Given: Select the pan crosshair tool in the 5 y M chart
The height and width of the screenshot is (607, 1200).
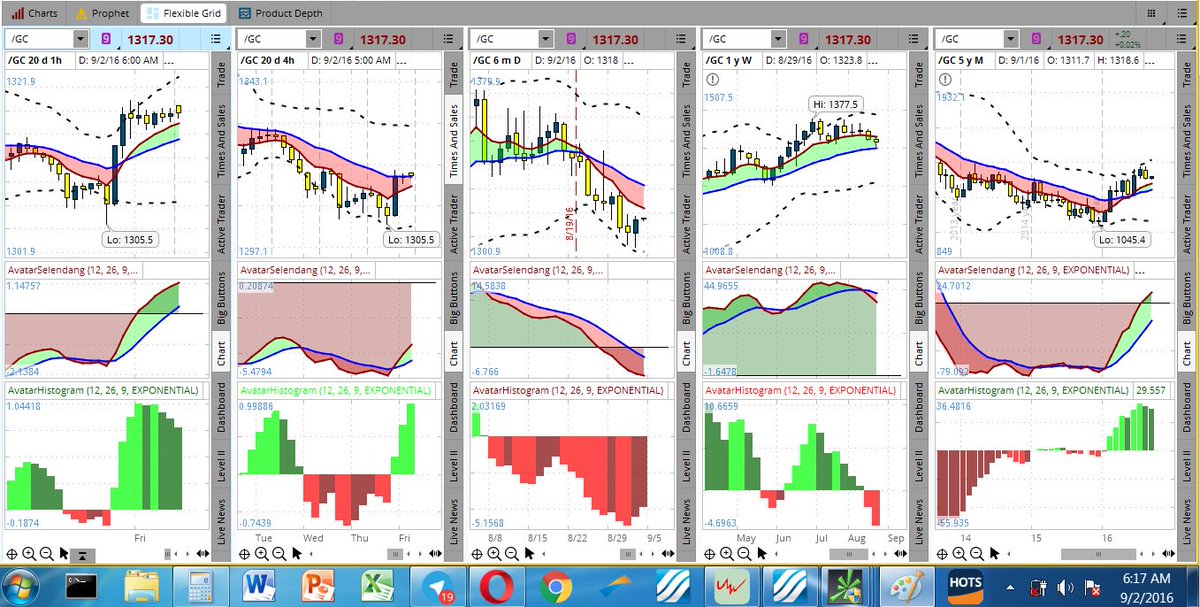Looking at the screenshot, I should pyautogui.click(x=941, y=553).
